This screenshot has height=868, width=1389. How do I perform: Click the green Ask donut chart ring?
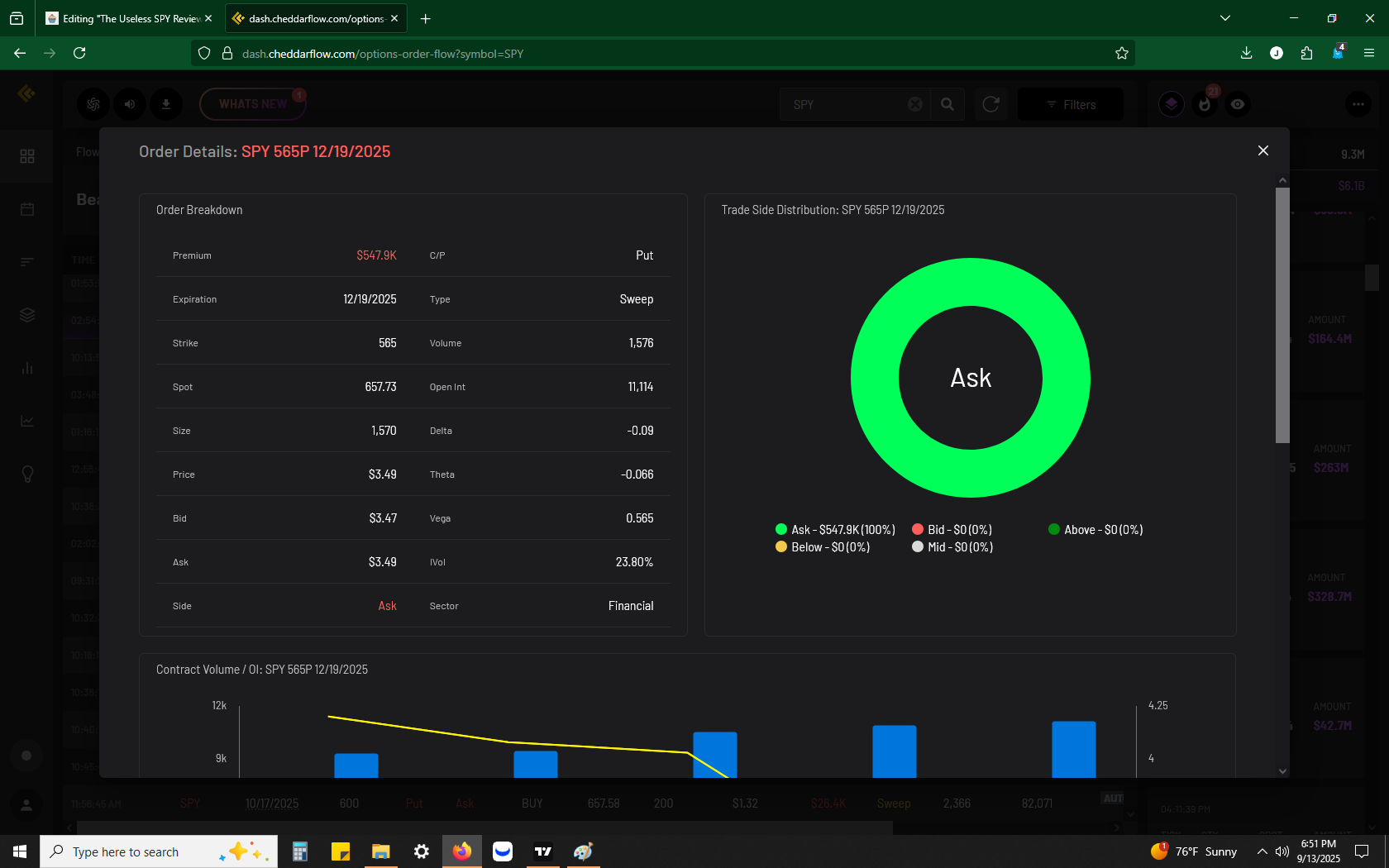pyautogui.click(x=875, y=378)
